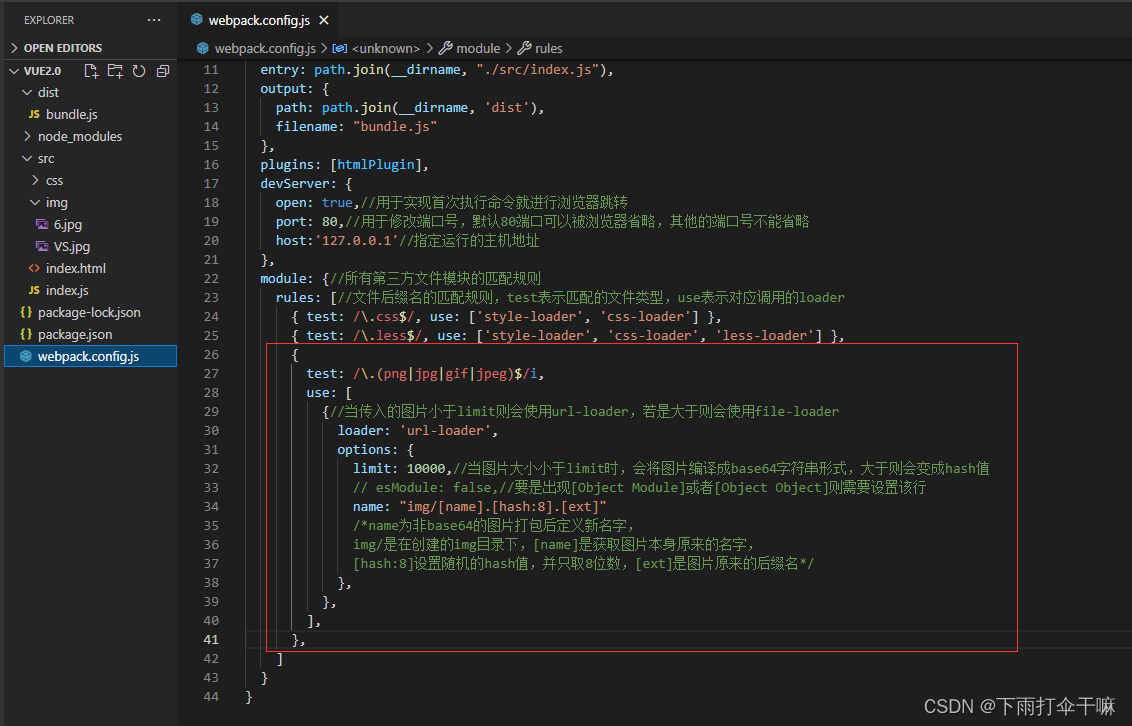Screen dimensions: 1132x726
Task: Close the webpack.config.js editor tab
Action: pos(324,20)
